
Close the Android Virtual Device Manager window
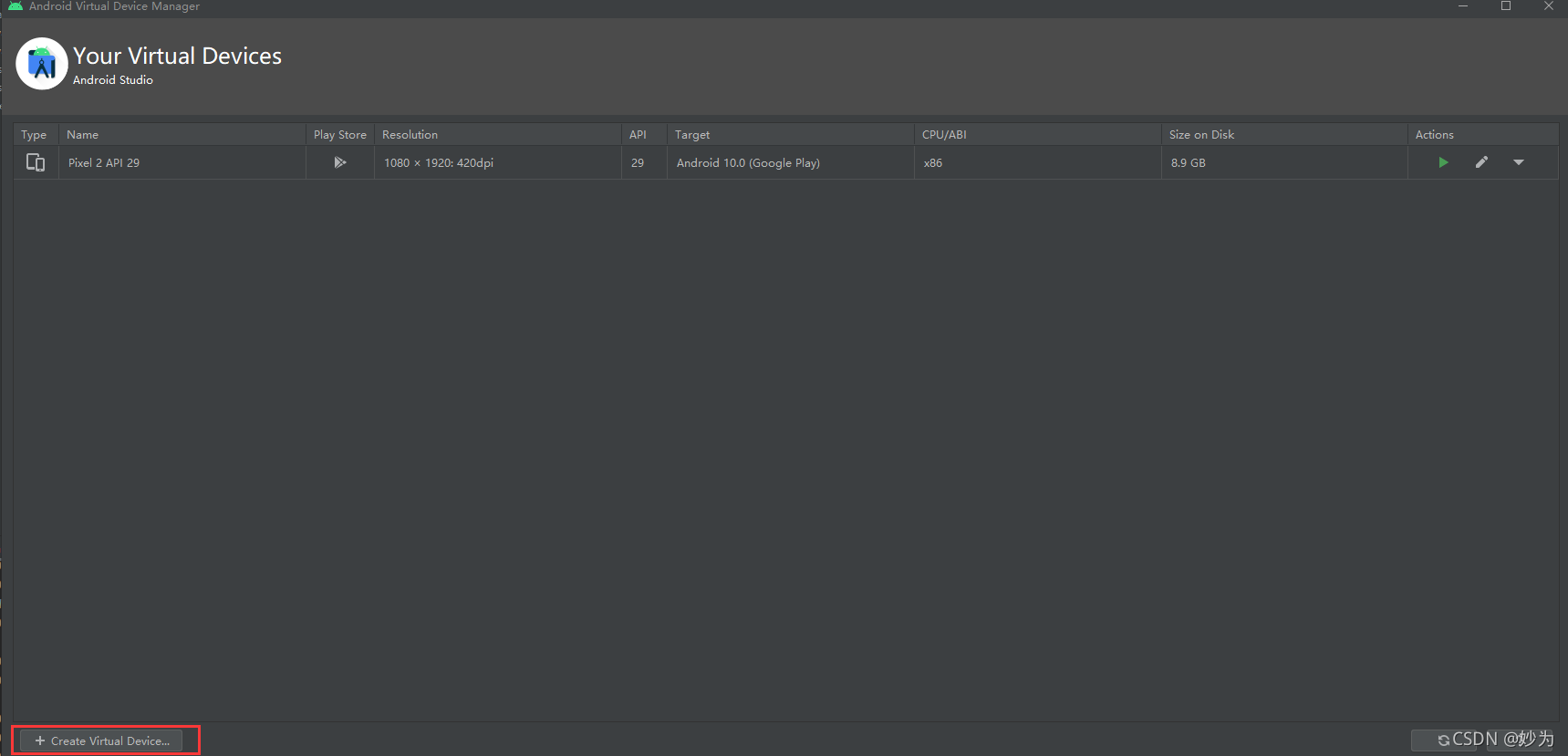pyautogui.click(x=1548, y=5)
